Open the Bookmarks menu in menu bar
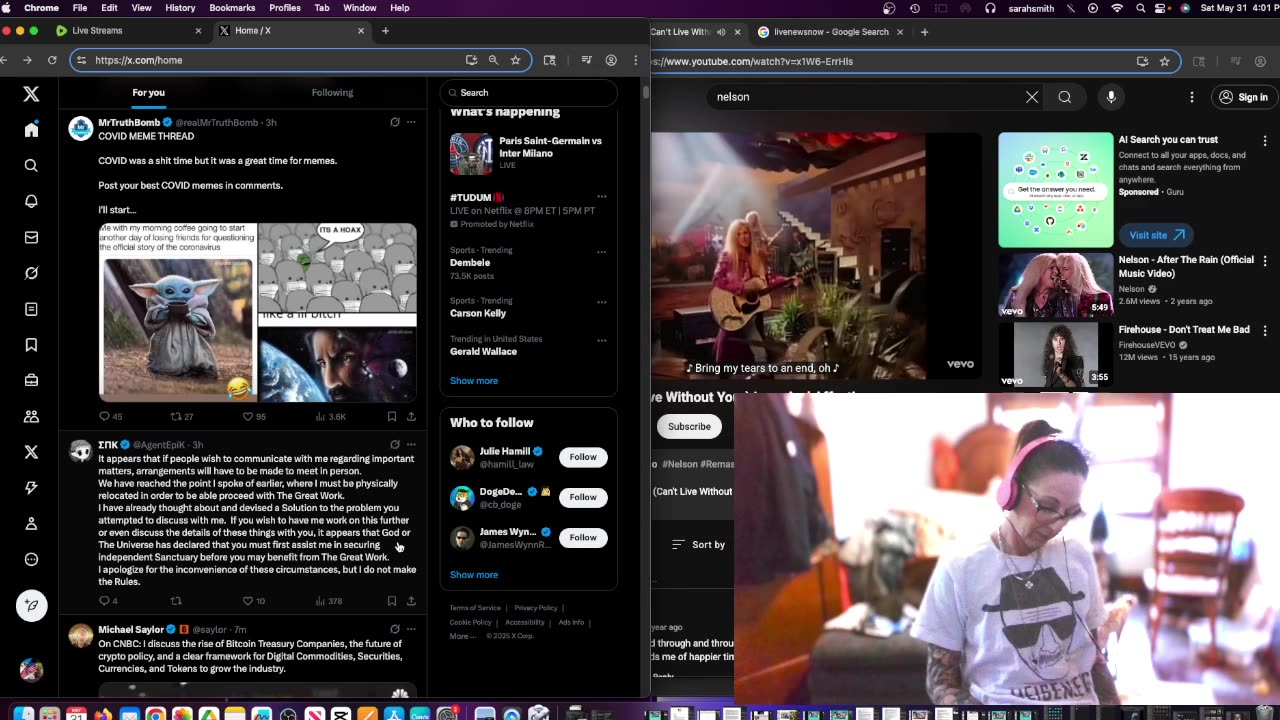1280x720 pixels. click(232, 8)
